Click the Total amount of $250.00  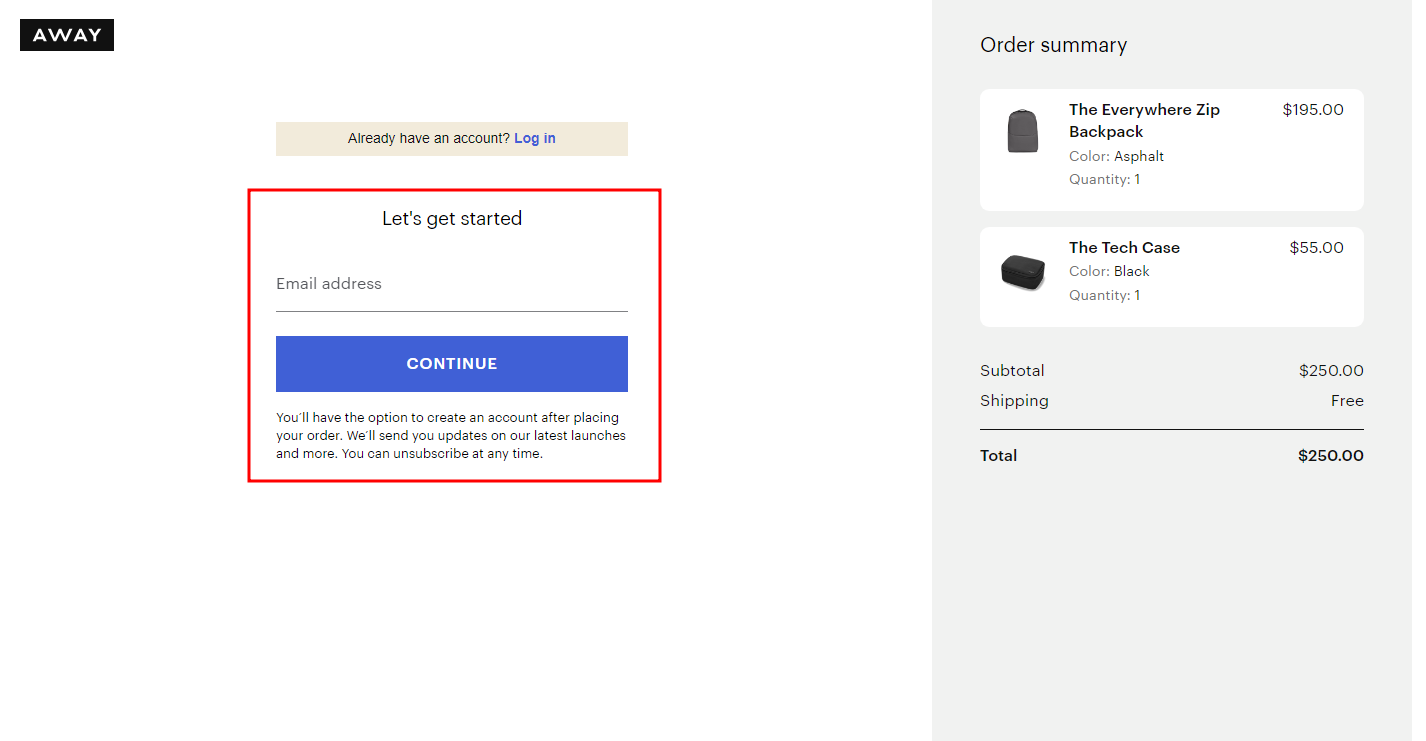click(x=1331, y=455)
